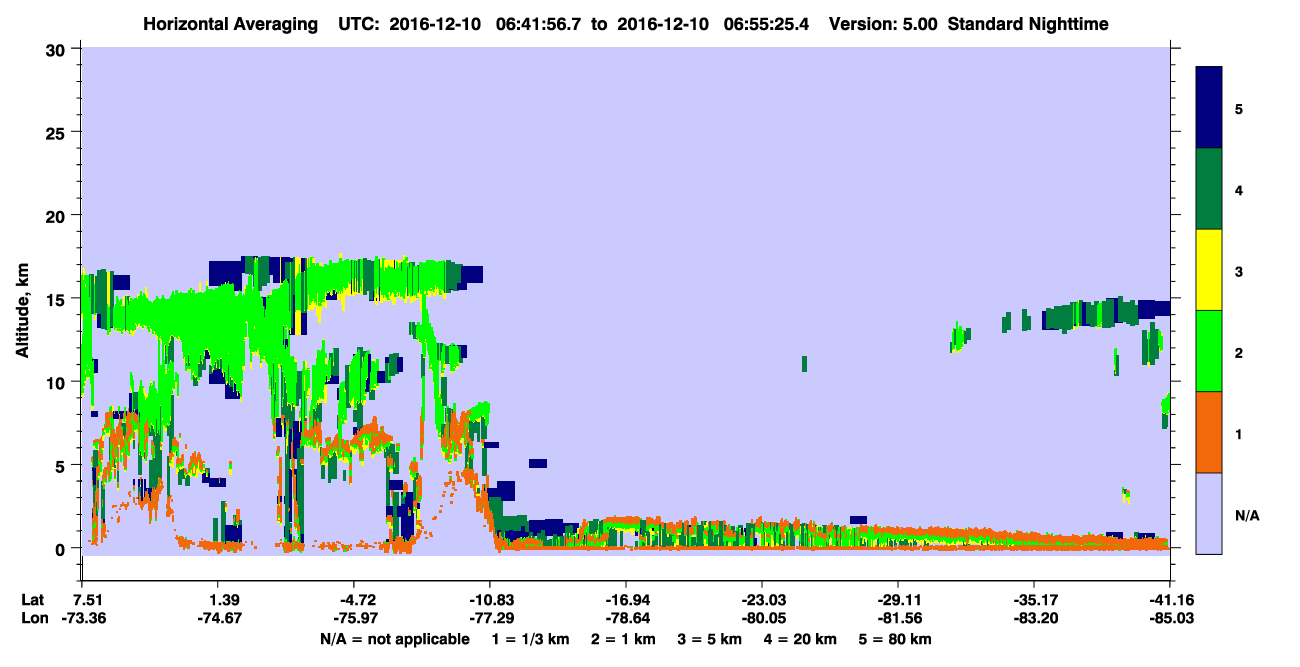1300x667 pixels.
Task: Click the dark green level 4 colorbar segment
Action: tap(1209, 189)
